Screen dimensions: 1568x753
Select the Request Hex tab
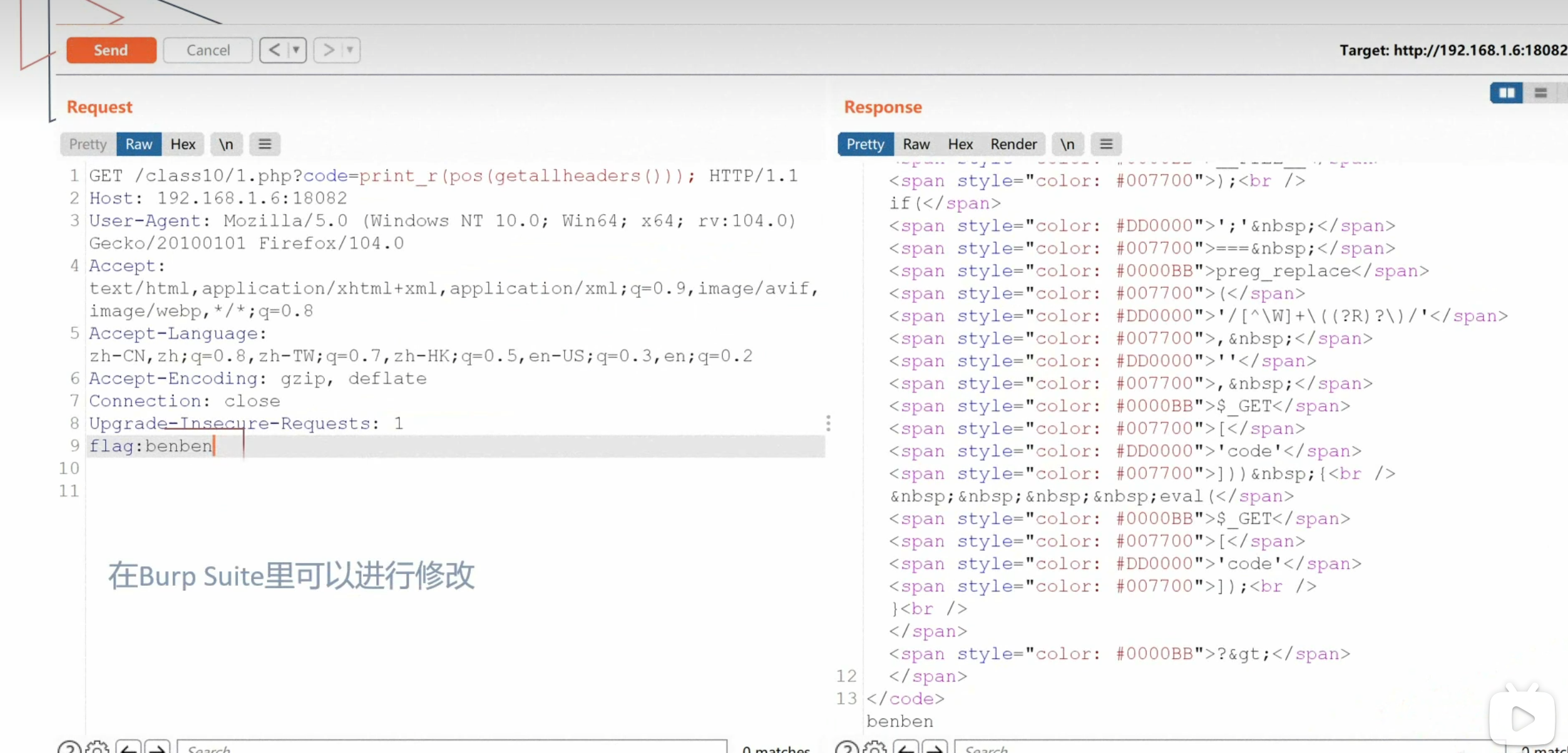coord(183,144)
